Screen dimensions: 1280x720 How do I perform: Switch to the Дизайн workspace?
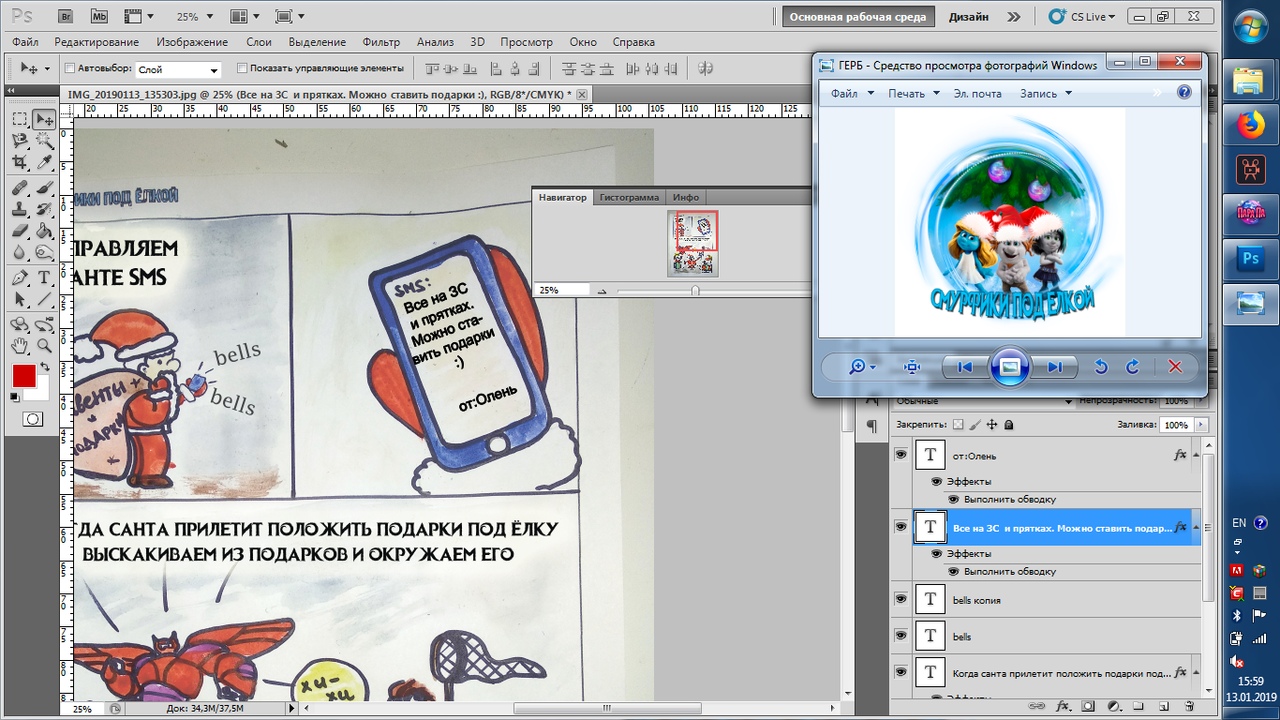969,17
